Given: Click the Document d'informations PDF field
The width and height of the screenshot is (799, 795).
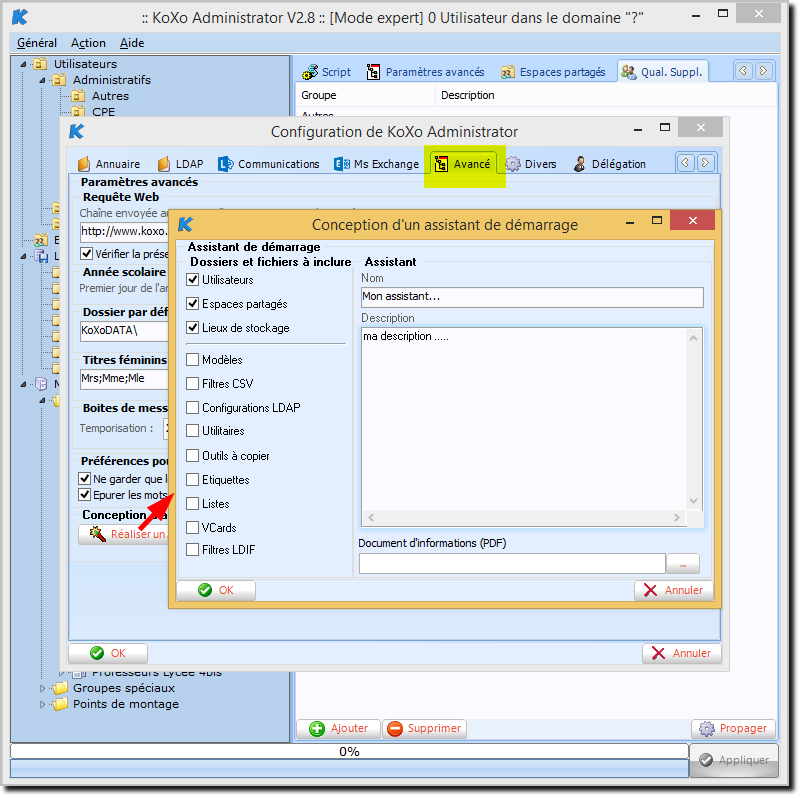Looking at the screenshot, I should [512, 564].
